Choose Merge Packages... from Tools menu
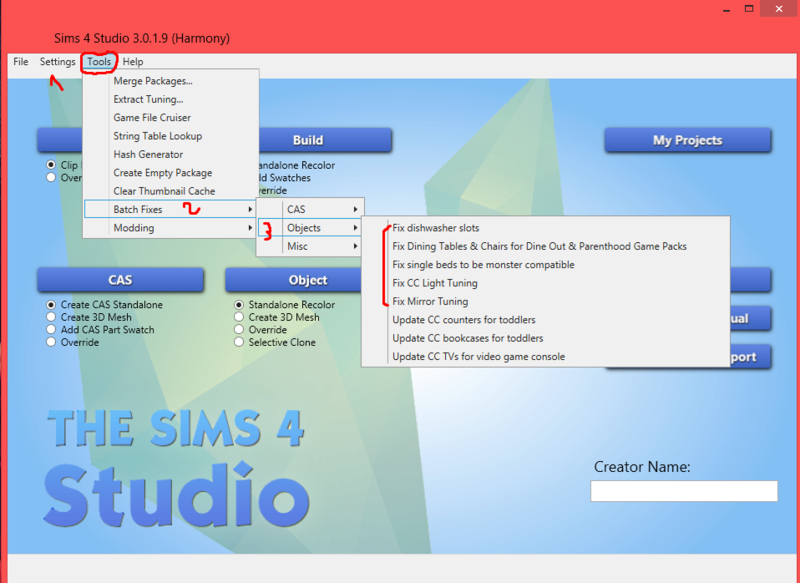Image resolution: width=800 pixels, height=583 pixels. pos(171,81)
